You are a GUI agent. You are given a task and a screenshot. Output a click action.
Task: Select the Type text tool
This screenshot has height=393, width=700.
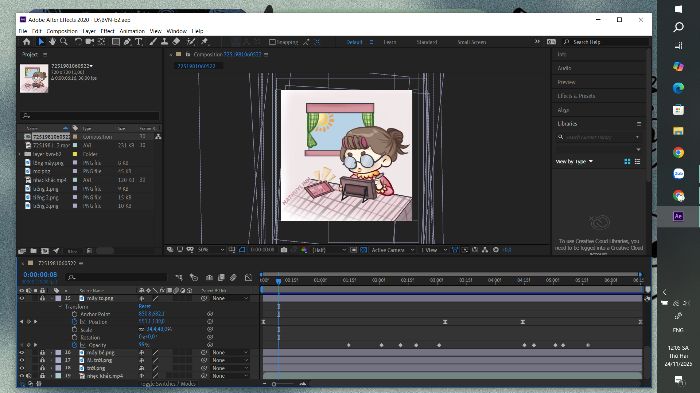point(139,42)
